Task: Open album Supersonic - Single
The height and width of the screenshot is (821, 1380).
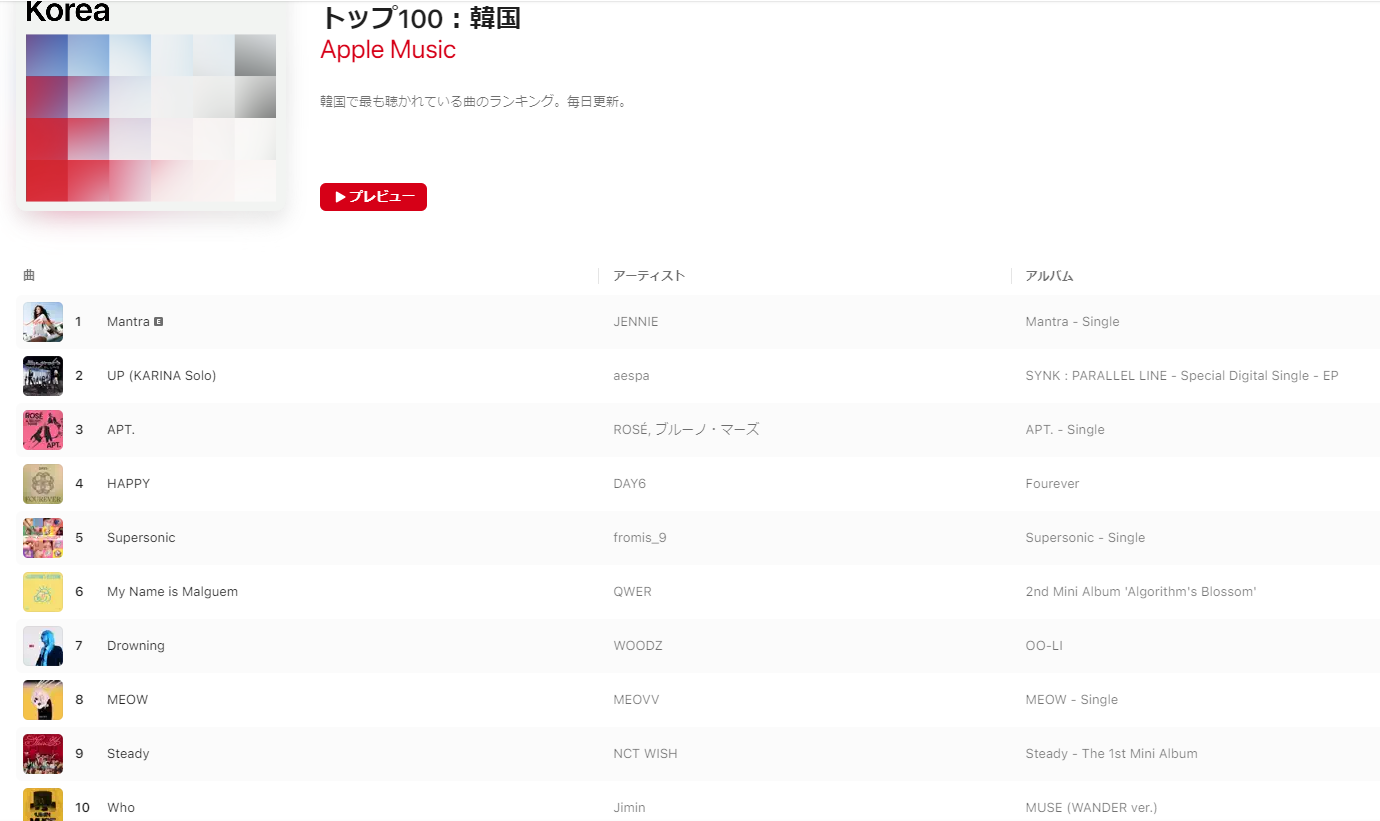Action: click(1085, 538)
